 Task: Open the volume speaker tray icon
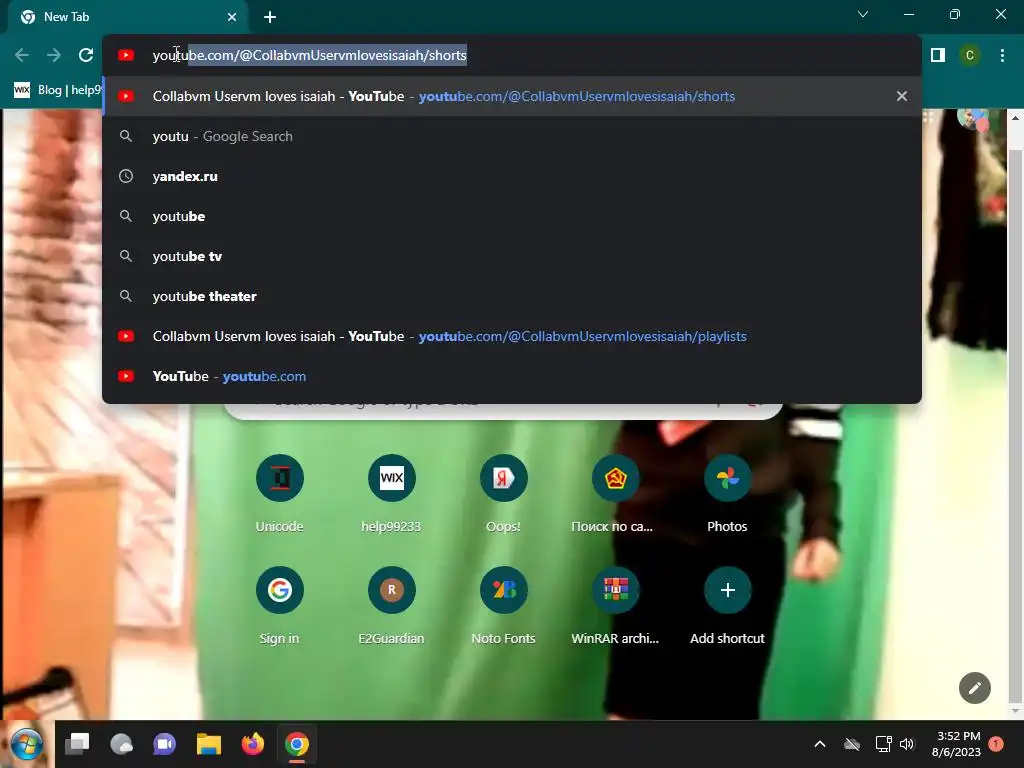[907, 744]
